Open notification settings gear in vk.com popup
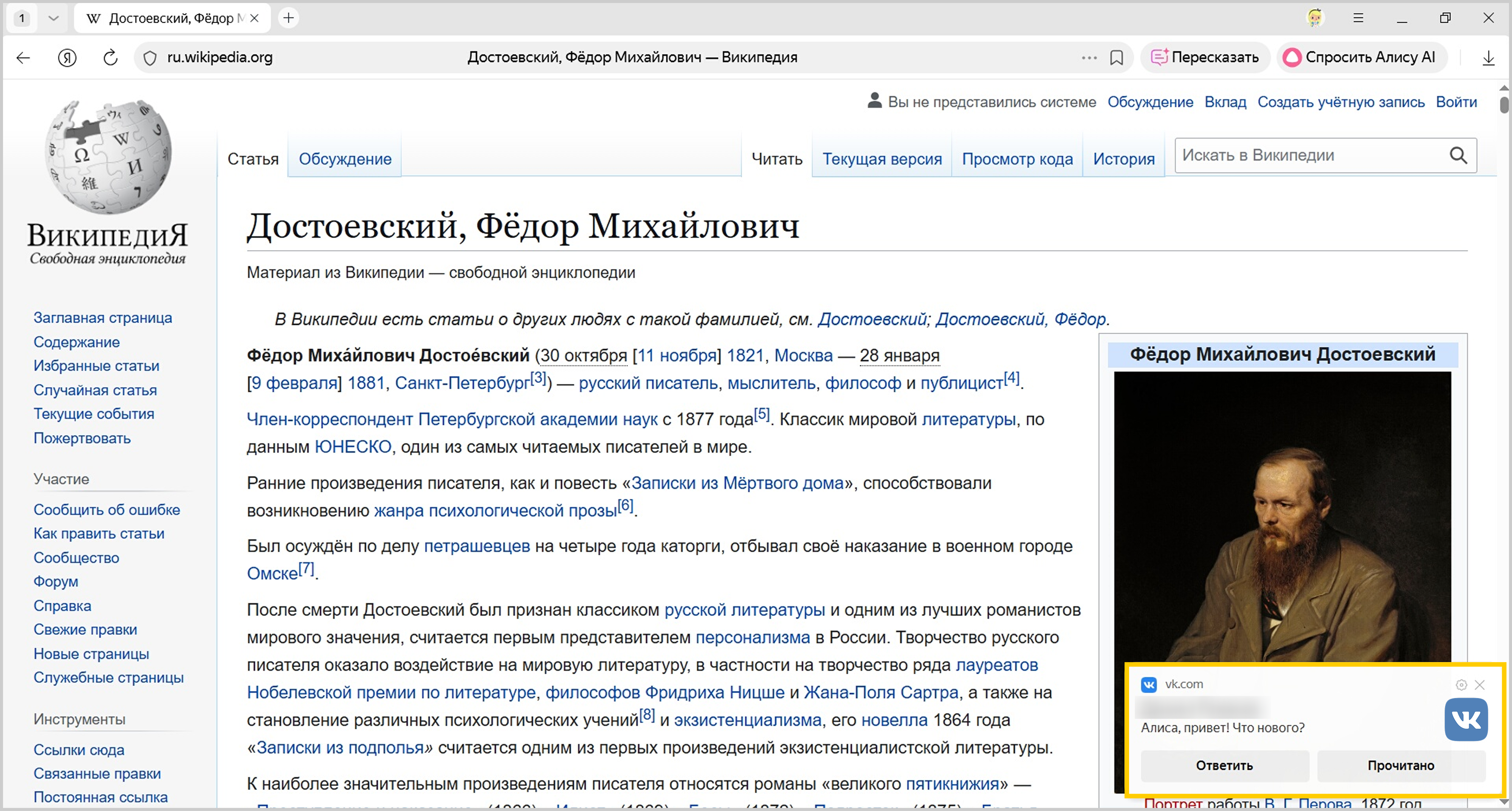This screenshot has width=1512, height=811. (1461, 685)
